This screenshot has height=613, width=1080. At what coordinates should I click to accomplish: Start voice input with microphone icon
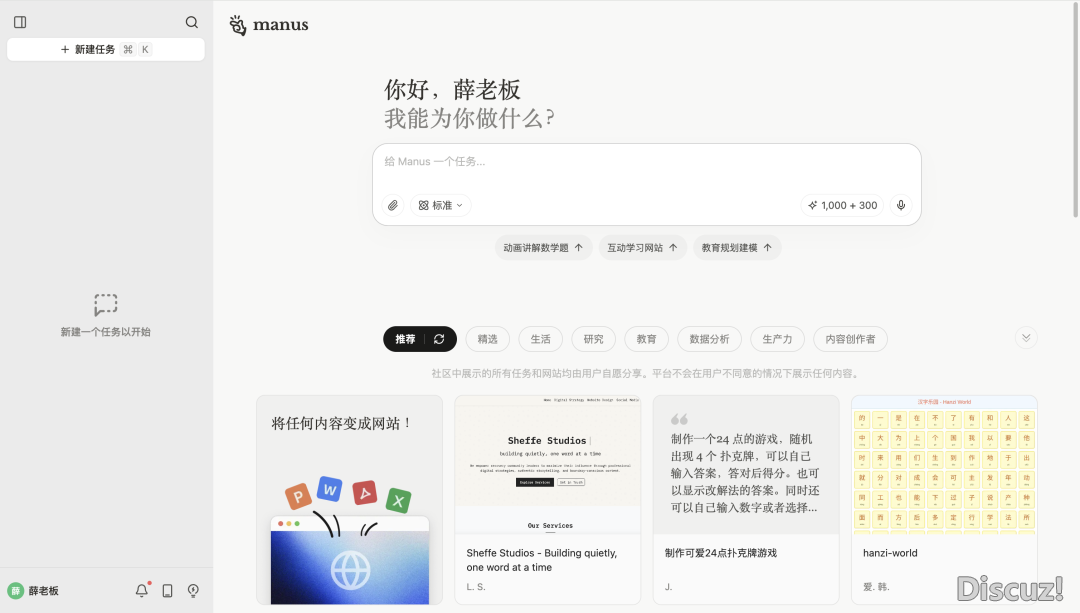pos(901,205)
